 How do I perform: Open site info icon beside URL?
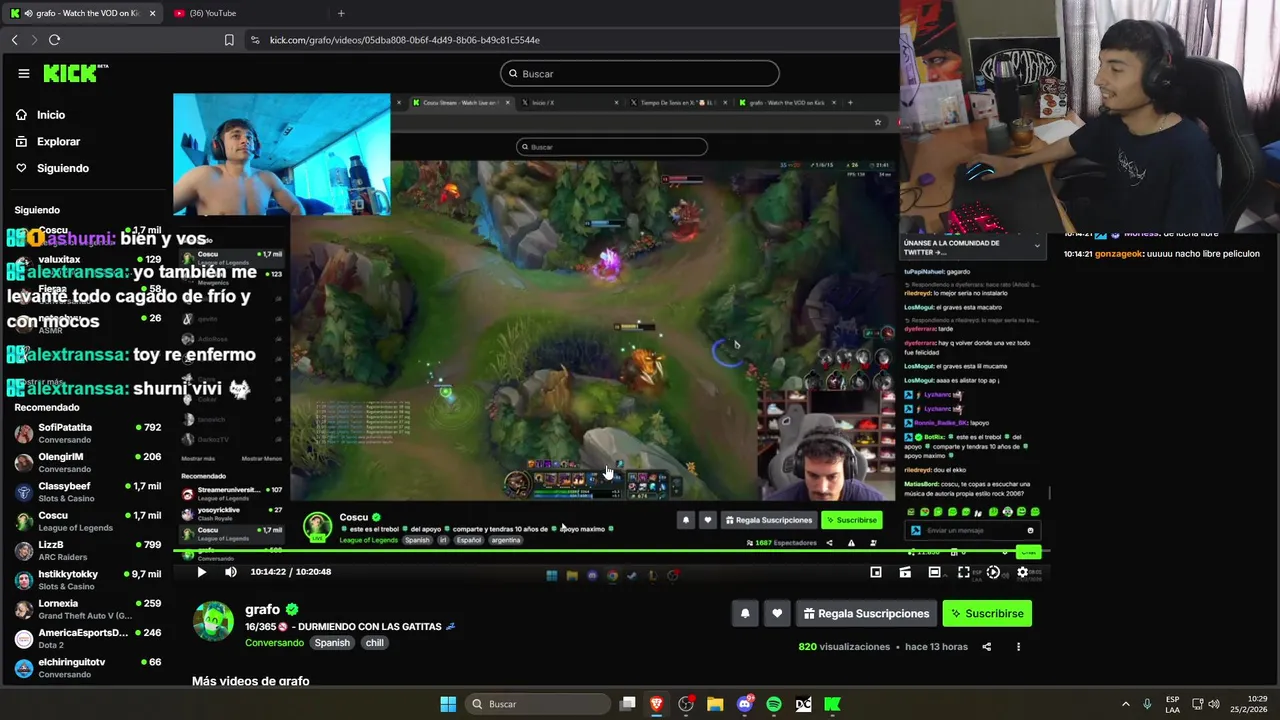255,40
